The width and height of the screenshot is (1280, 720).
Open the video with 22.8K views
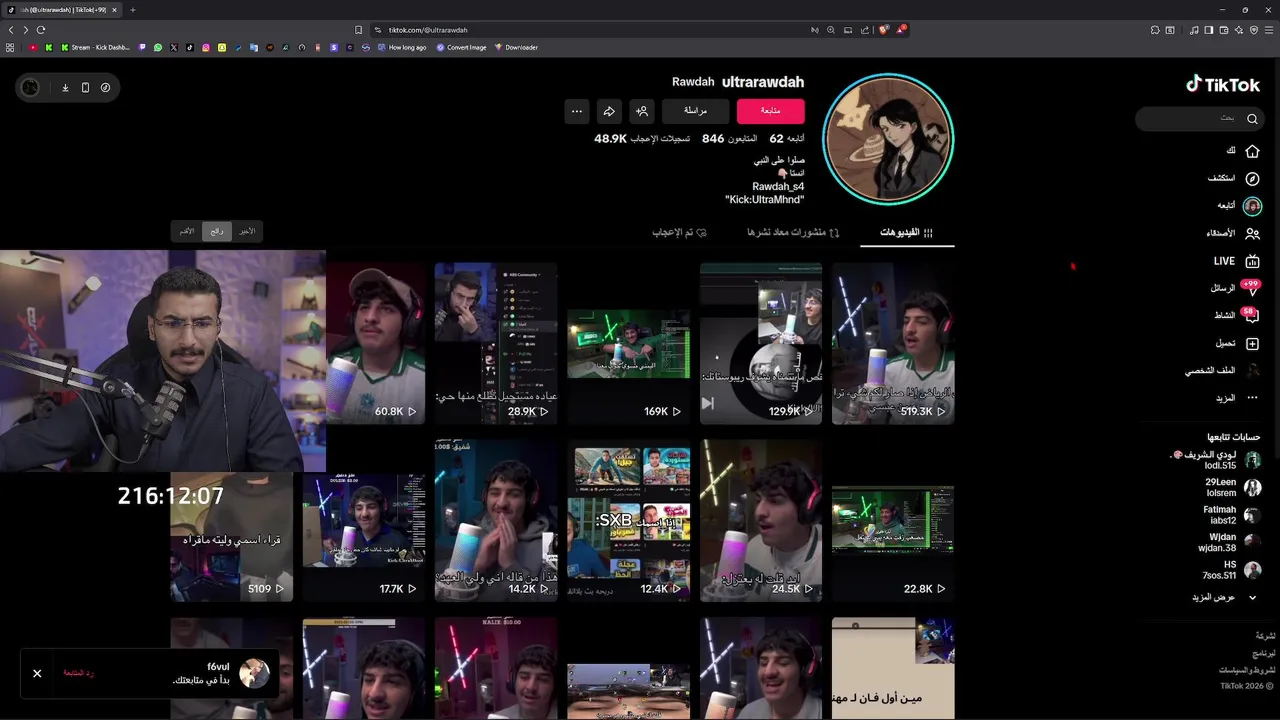(x=893, y=520)
